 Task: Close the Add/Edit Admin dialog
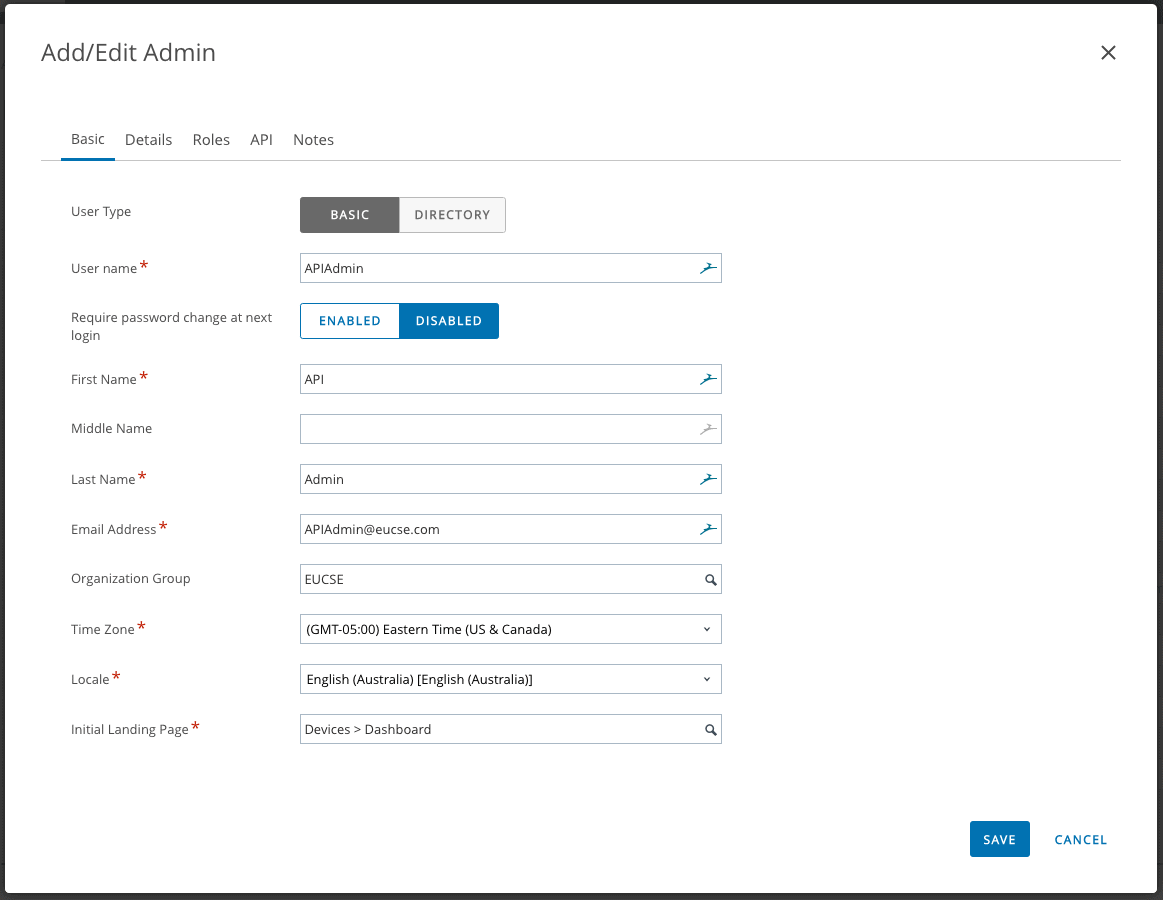coord(1108,53)
